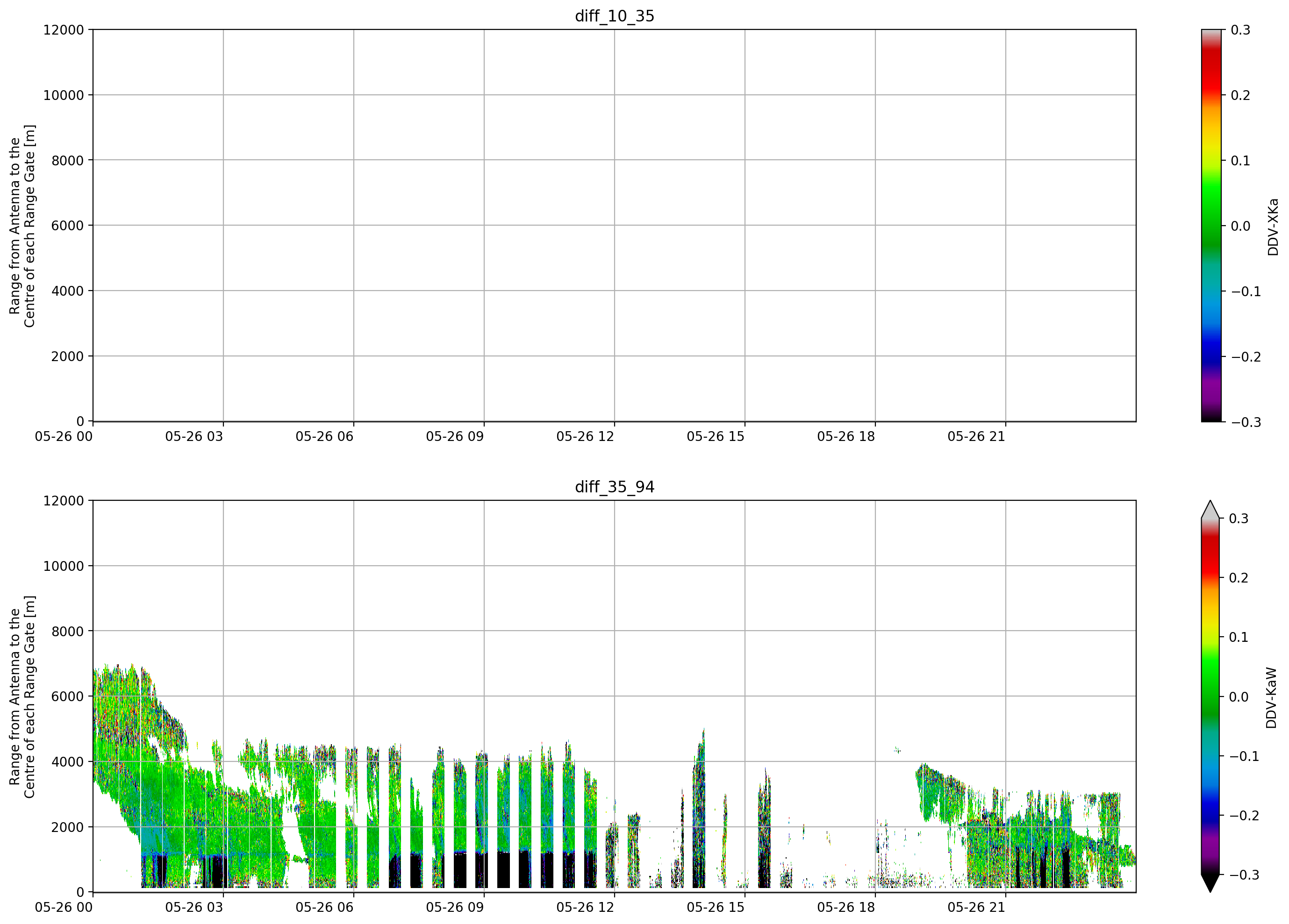Click '05-26 12' under diff_35_94 plot

point(586,907)
